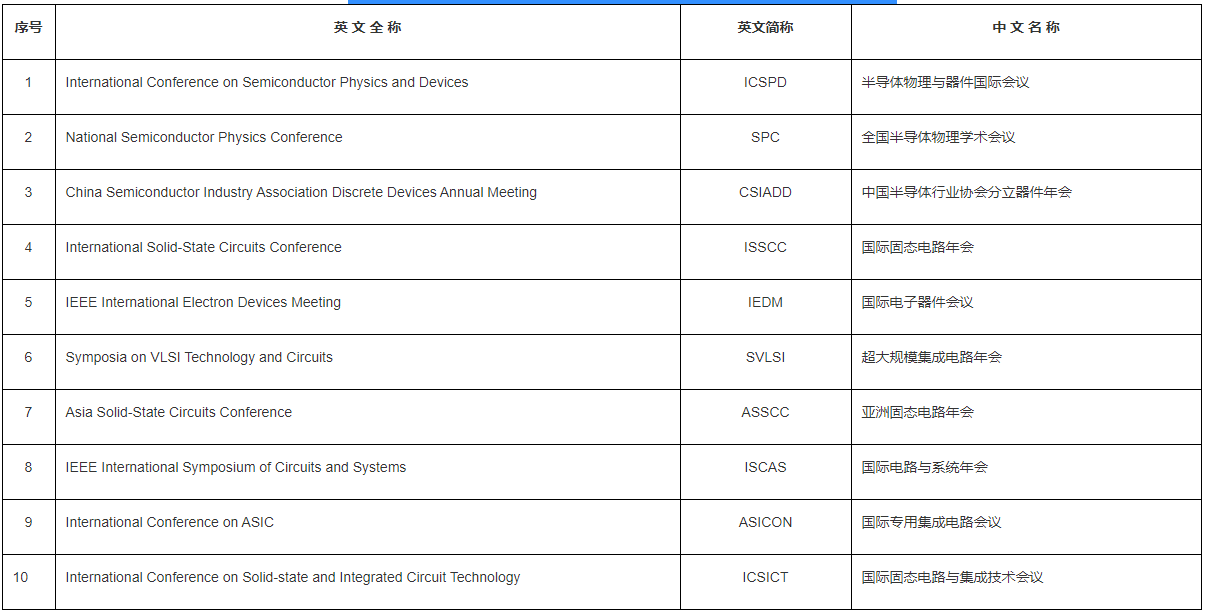The height and width of the screenshot is (615, 1206).
Task: Click Symposia on VLSI Technology and Circuits
Action: [x=199, y=358]
